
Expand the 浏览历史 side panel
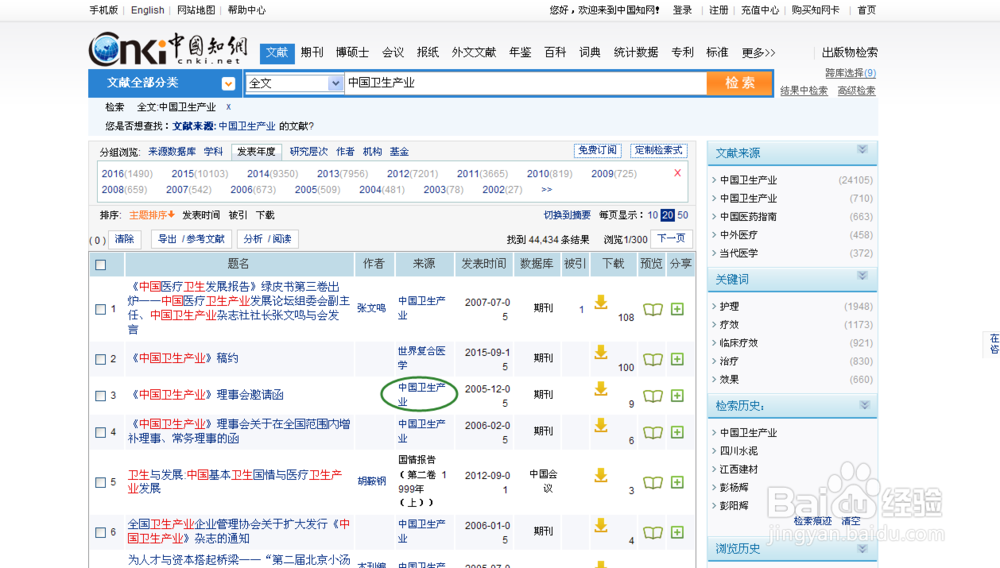[862, 549]
